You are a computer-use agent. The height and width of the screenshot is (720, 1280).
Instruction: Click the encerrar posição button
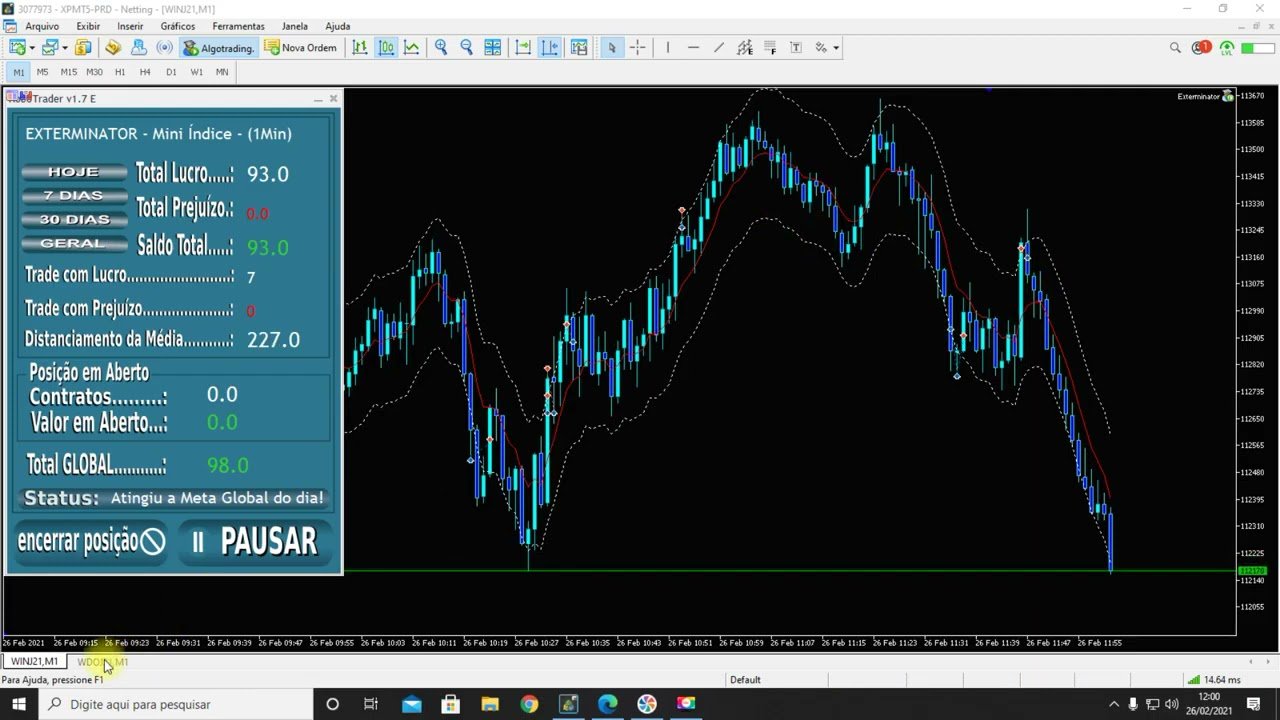pos(91,541)
